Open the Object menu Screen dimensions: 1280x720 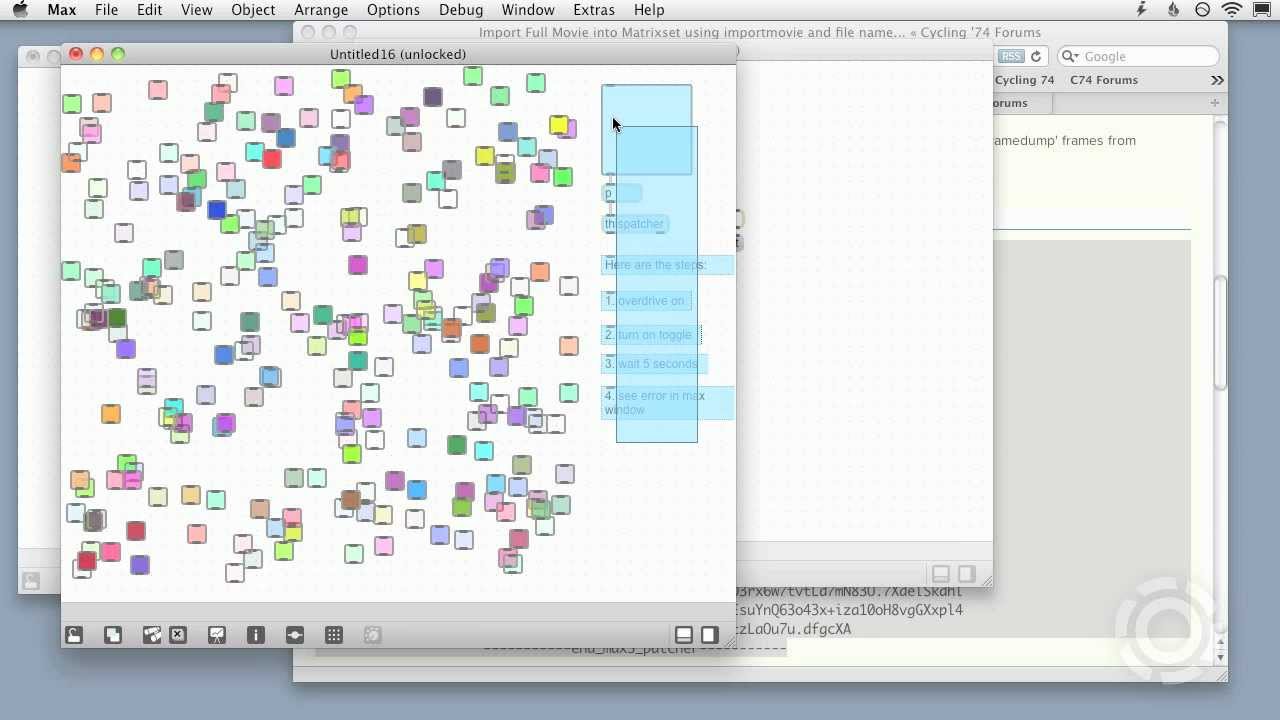[x=253, y=10]
